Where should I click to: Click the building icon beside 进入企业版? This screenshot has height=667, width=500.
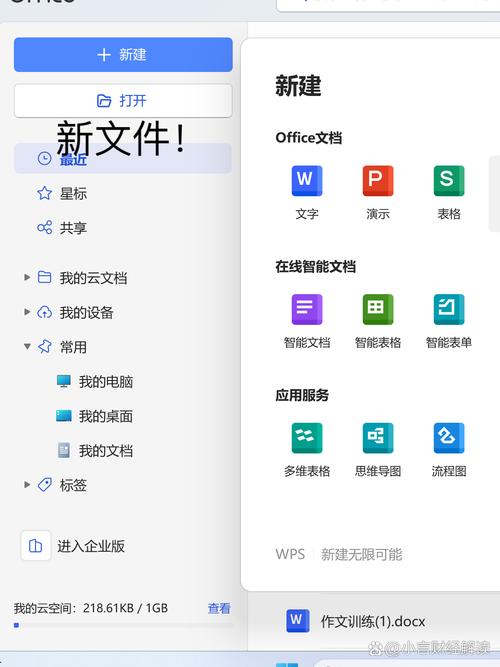[x=36, y=545]
